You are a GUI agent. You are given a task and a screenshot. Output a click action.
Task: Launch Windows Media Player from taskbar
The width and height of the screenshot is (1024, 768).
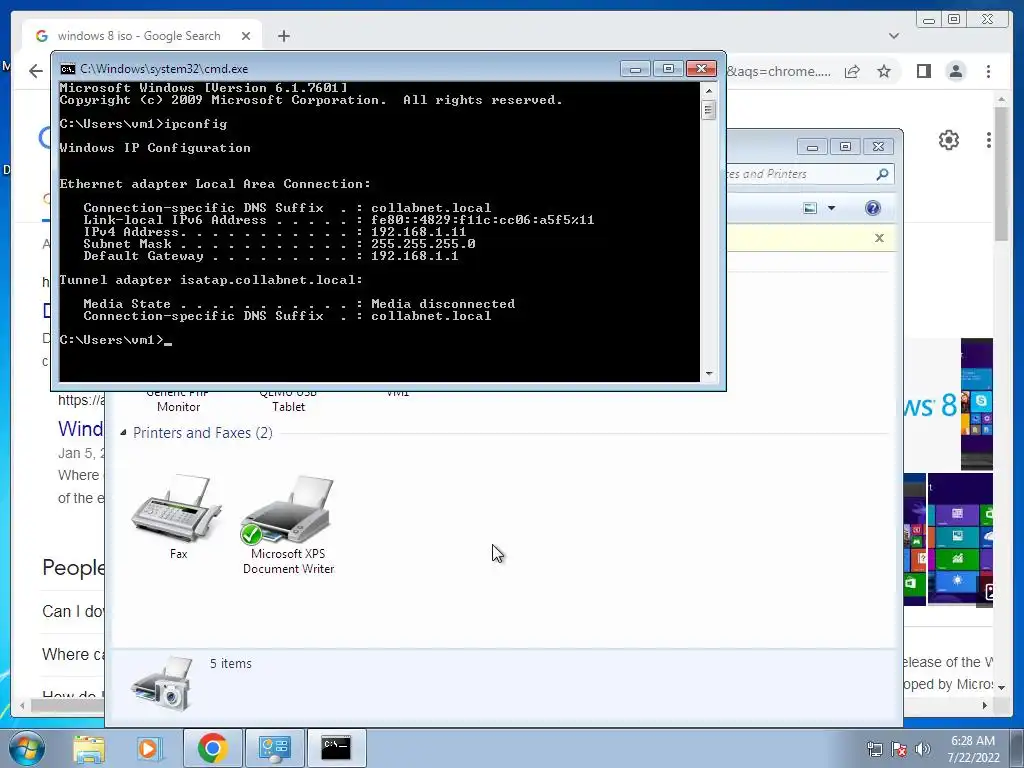tap(150, 749)
